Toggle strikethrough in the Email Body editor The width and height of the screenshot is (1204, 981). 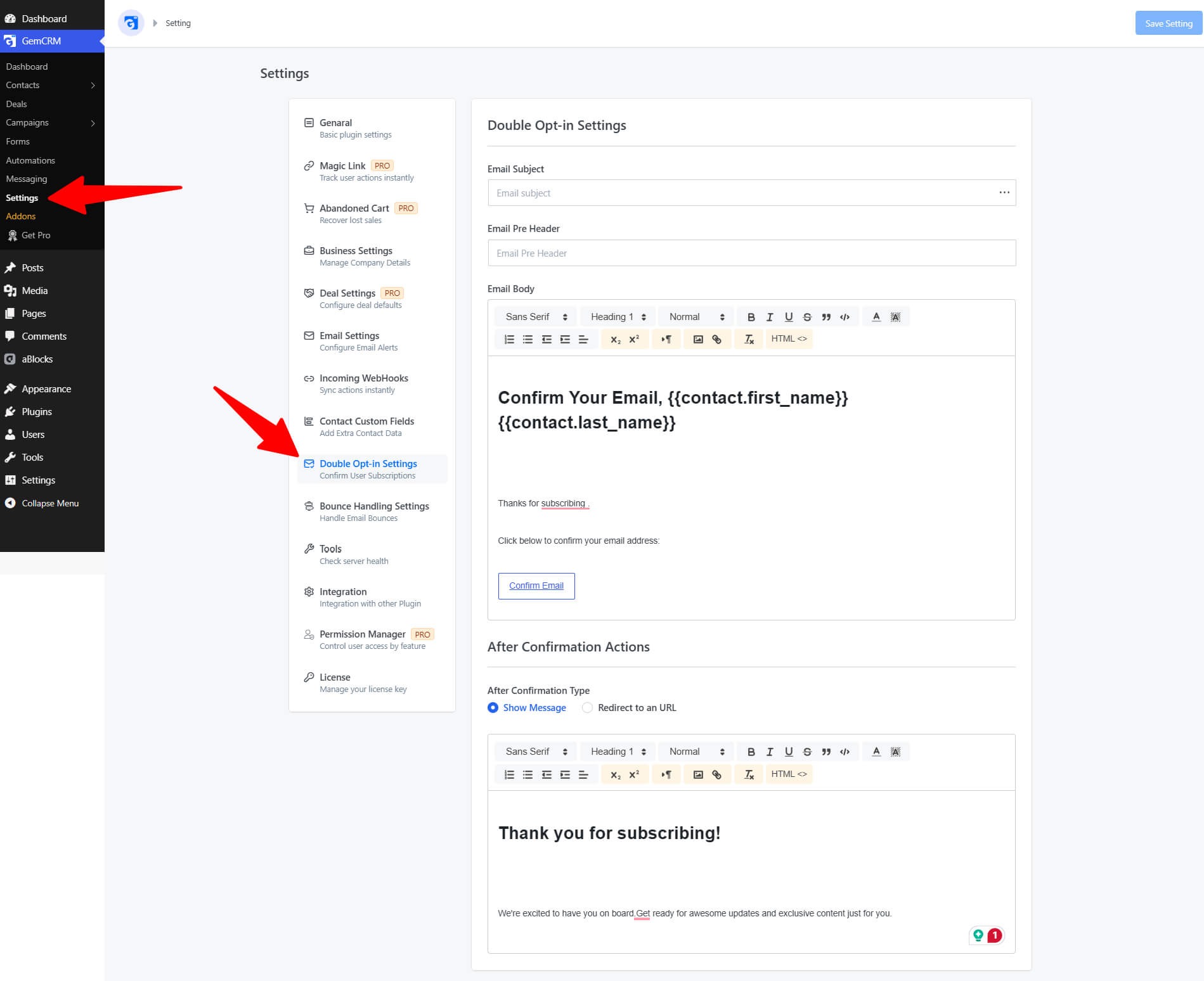tap(807, 317)
